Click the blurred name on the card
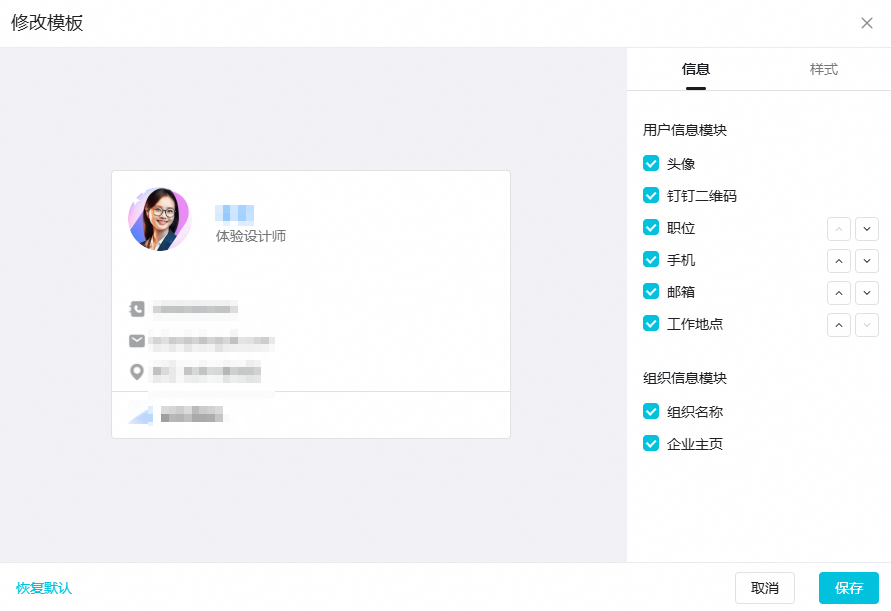This screenshot has width=891, height=611. [234, 213]
